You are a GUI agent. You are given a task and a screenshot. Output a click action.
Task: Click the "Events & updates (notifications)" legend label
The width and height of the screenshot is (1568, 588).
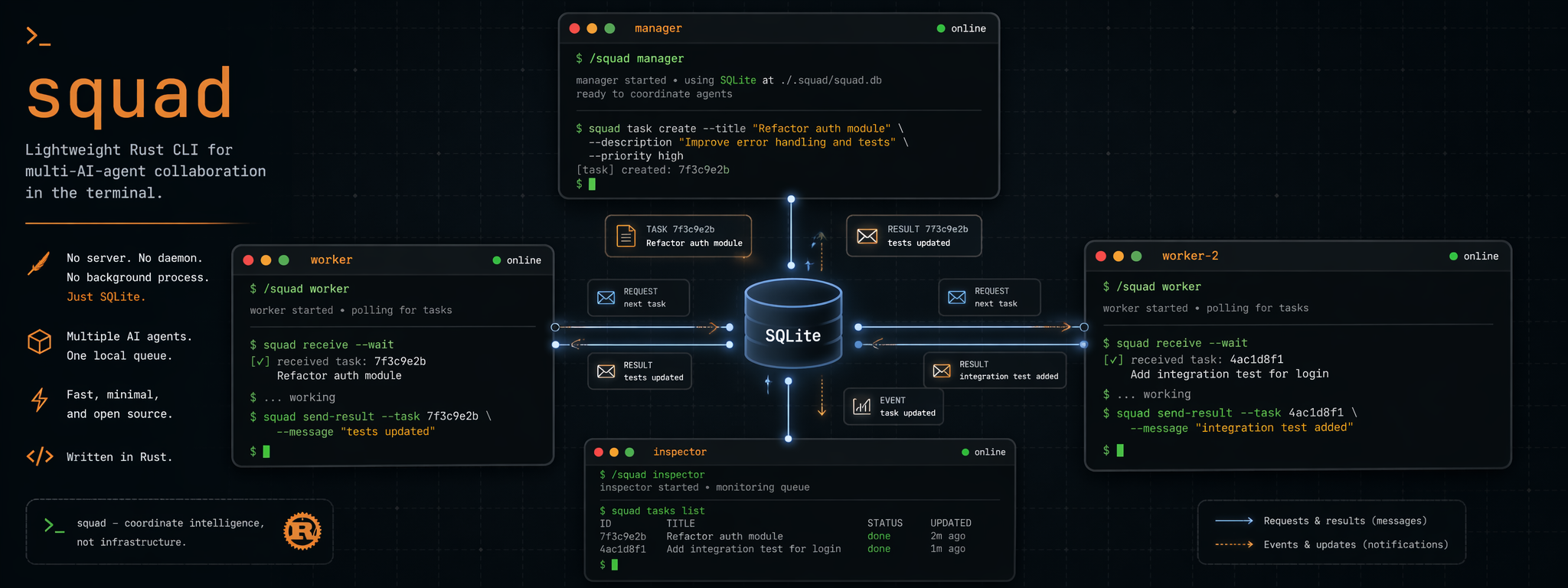click(1356, 545)
